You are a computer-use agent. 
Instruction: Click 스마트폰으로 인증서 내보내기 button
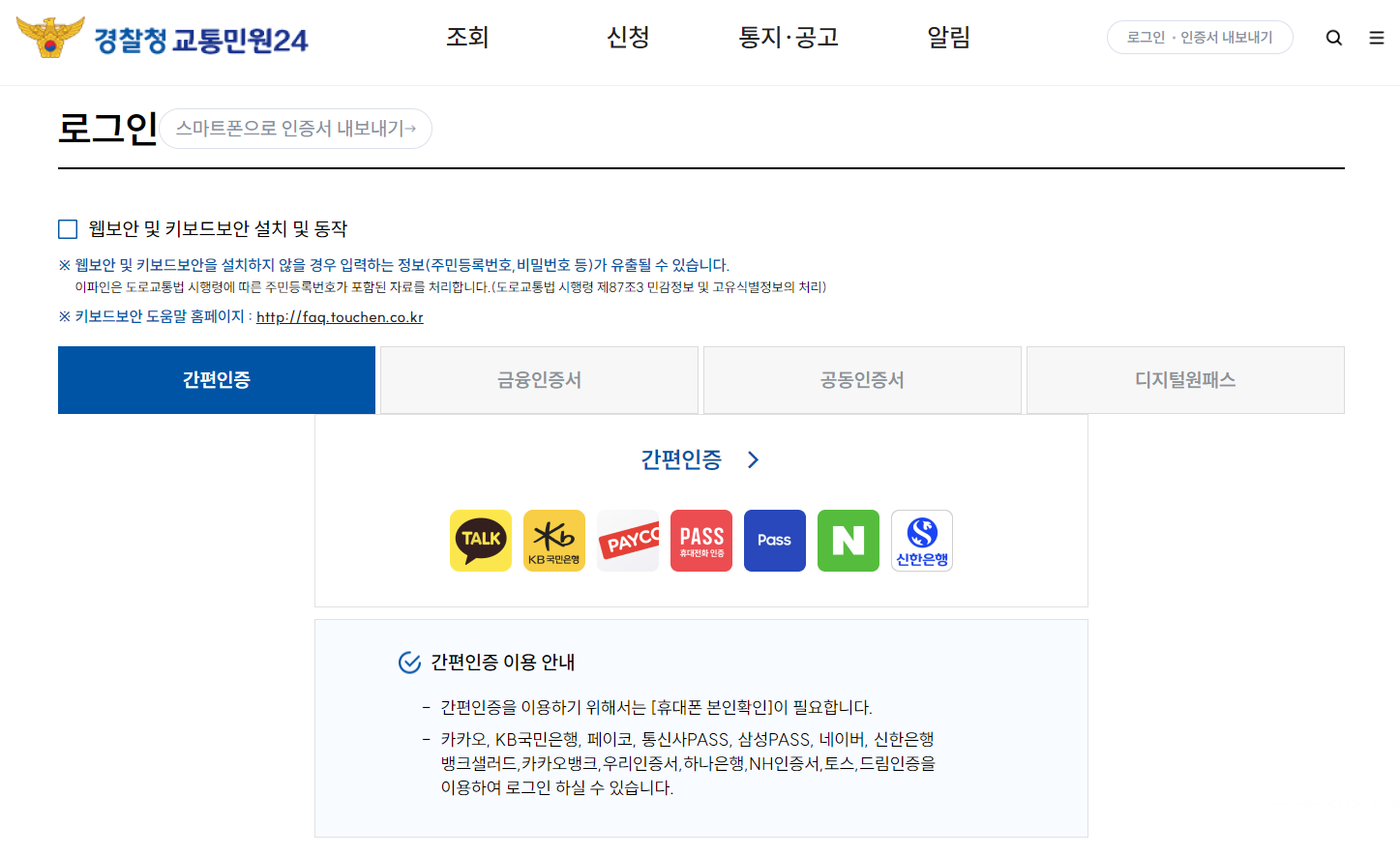pyautogui.click(x=295, y=129)
